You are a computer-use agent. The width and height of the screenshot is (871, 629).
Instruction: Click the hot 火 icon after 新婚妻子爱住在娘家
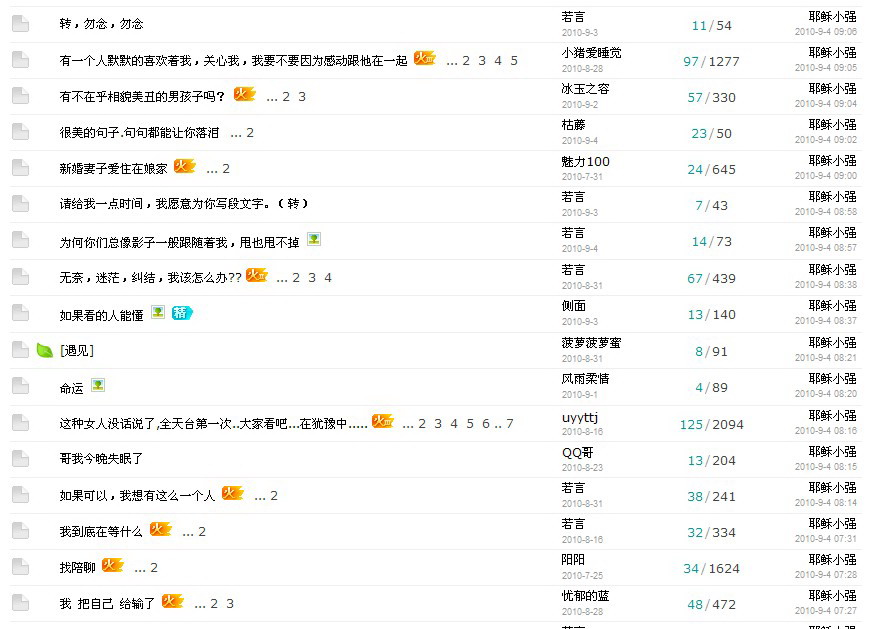click(184, 167)
